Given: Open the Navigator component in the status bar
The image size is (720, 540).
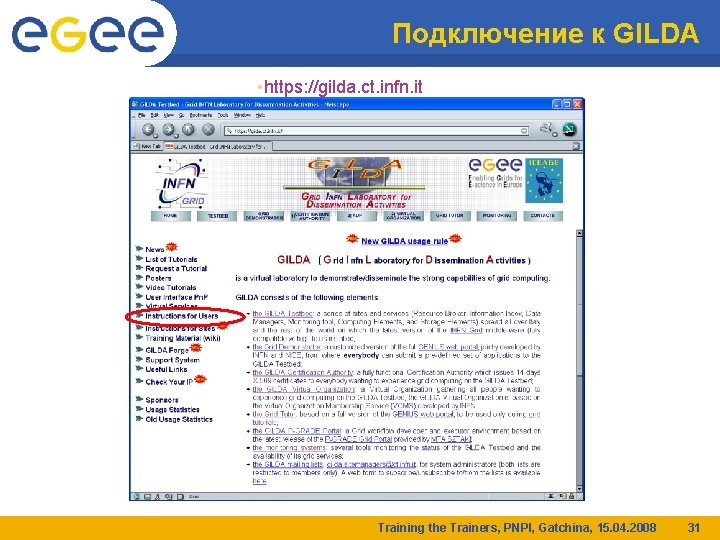Looking at the screenshot, I should 137,496.
